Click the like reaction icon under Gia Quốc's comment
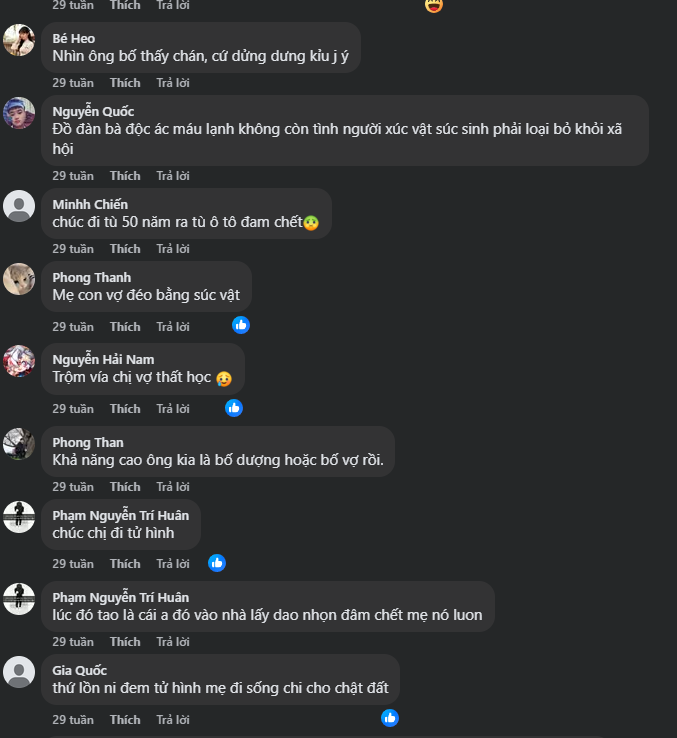677x738 pixels. click(x=390, y=717)
